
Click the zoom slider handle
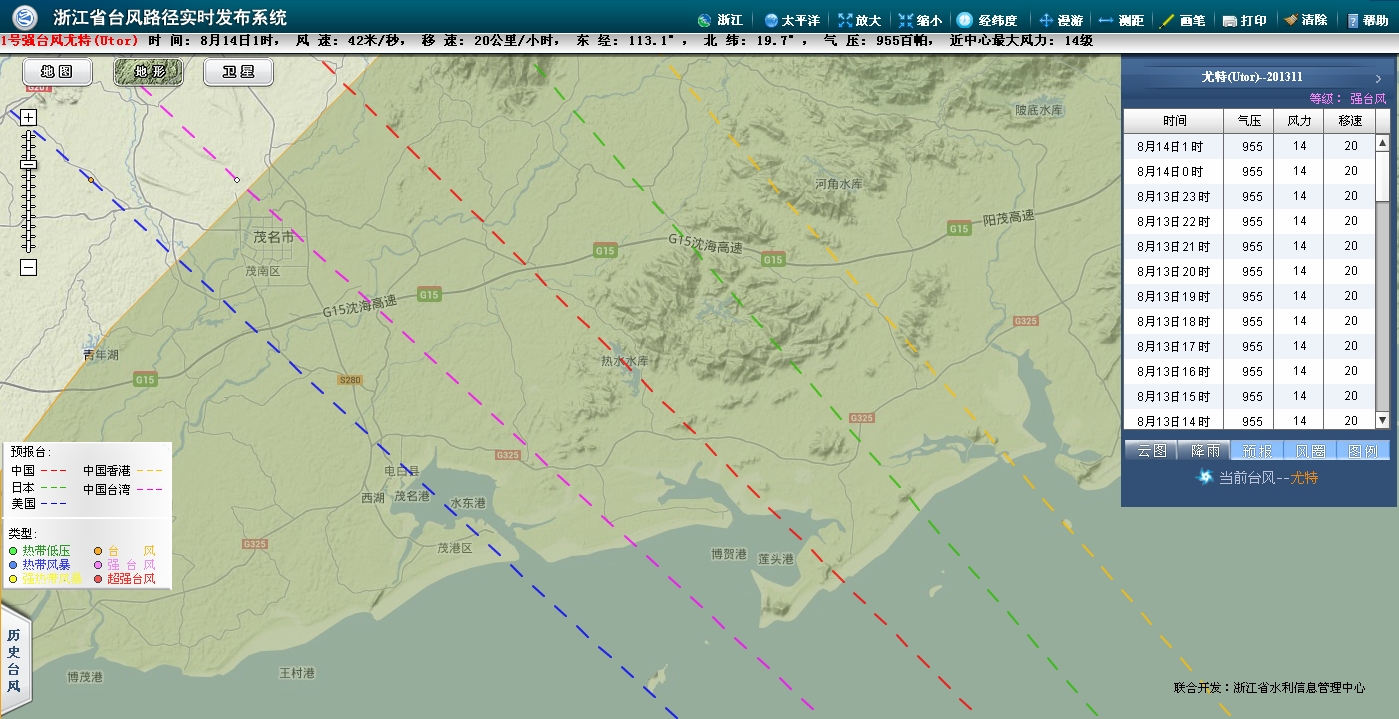tap(29, 164)
